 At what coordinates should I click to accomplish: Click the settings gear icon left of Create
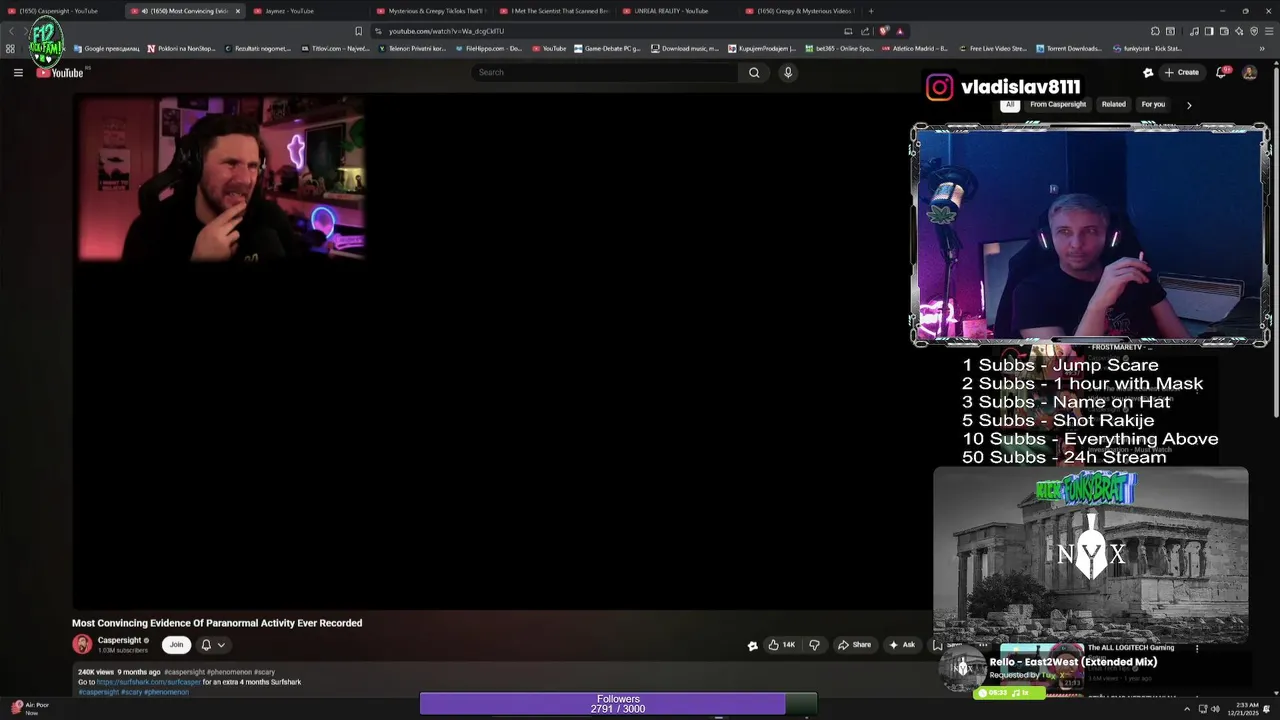(1148, 72)
